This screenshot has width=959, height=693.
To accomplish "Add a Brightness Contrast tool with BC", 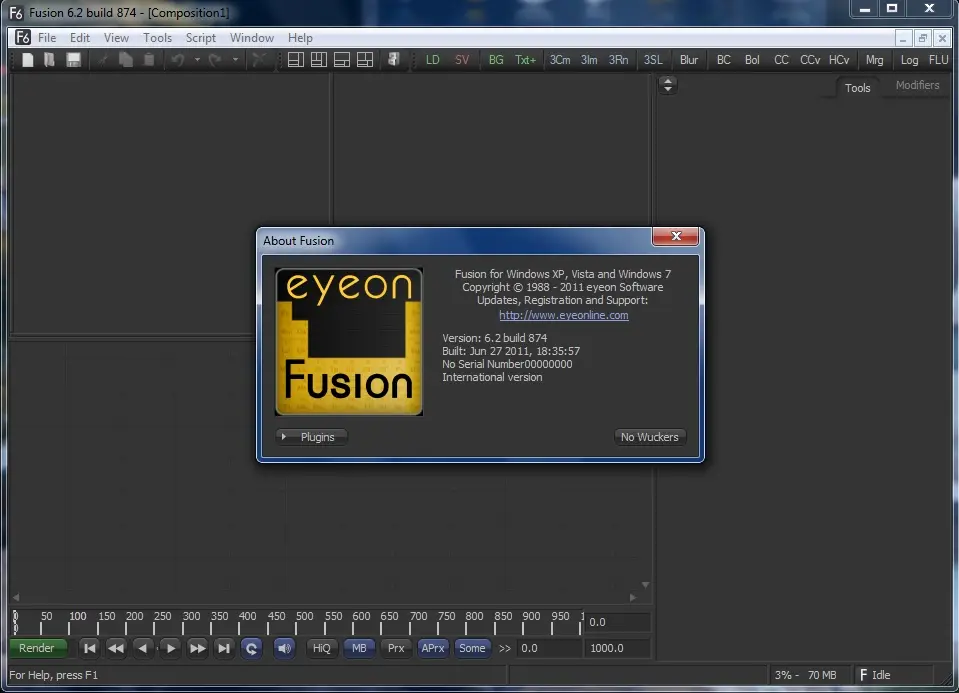I will coord(724,60).
